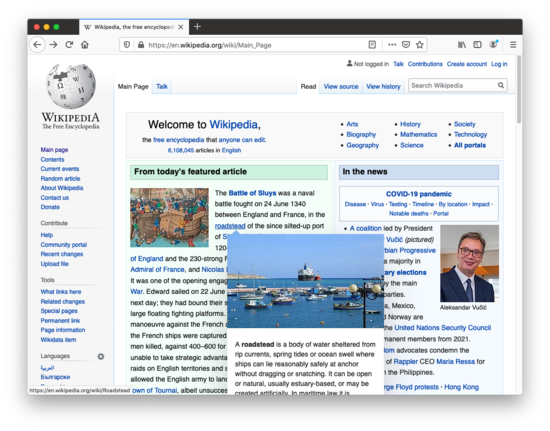Viewport: 550px width, 431px height.
Task: Open the View history tab
Action: [x=383, y=86]
